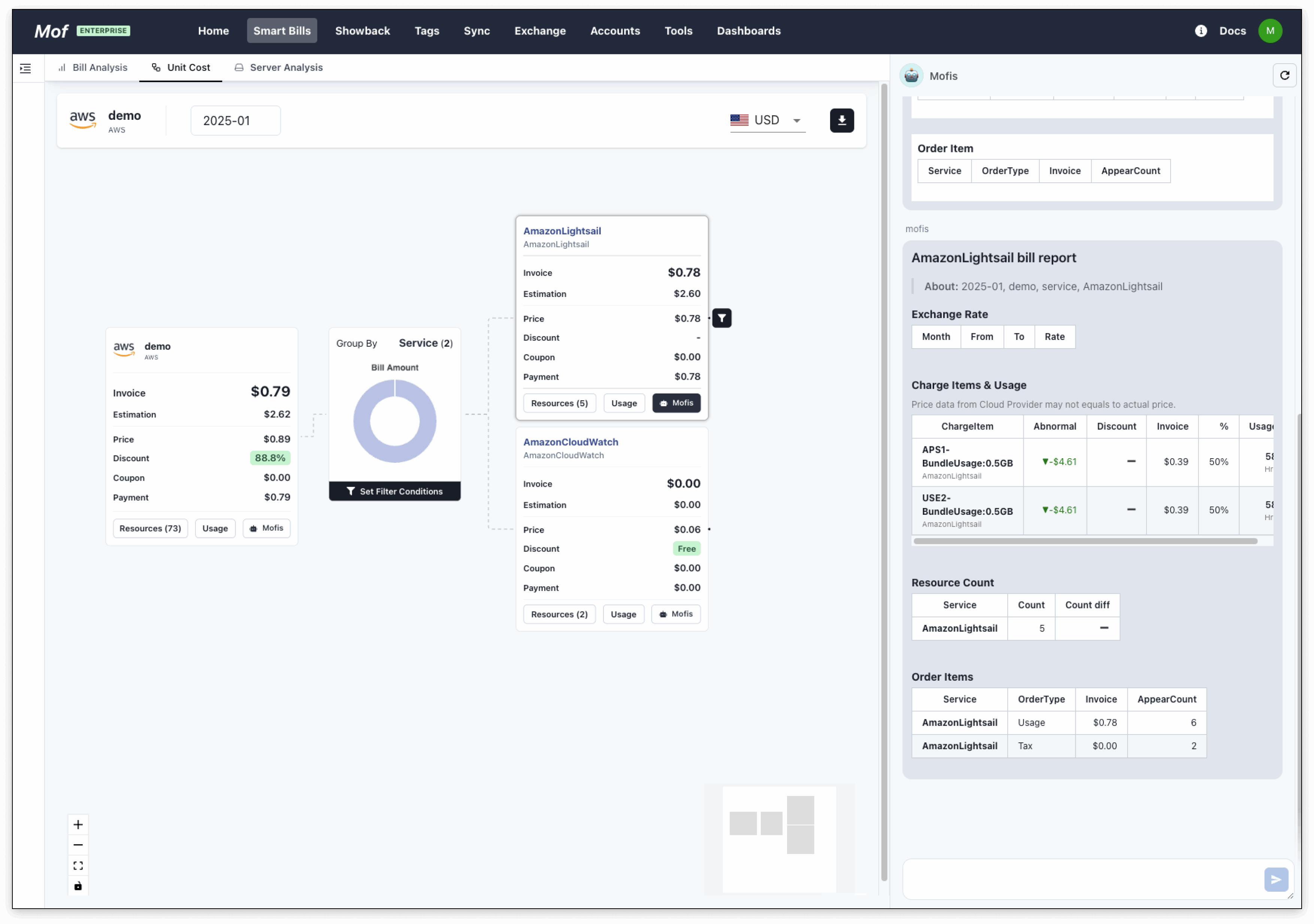Open the Tags menu
The image size is (1314, 924).
427,31
